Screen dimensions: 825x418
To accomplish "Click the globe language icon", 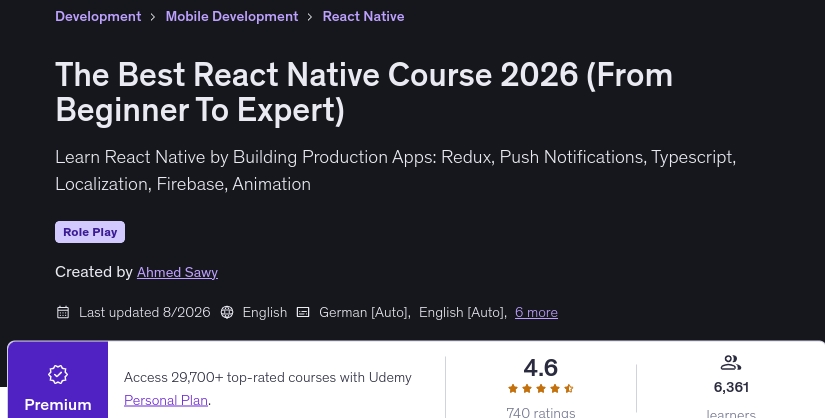I will 227,312.
